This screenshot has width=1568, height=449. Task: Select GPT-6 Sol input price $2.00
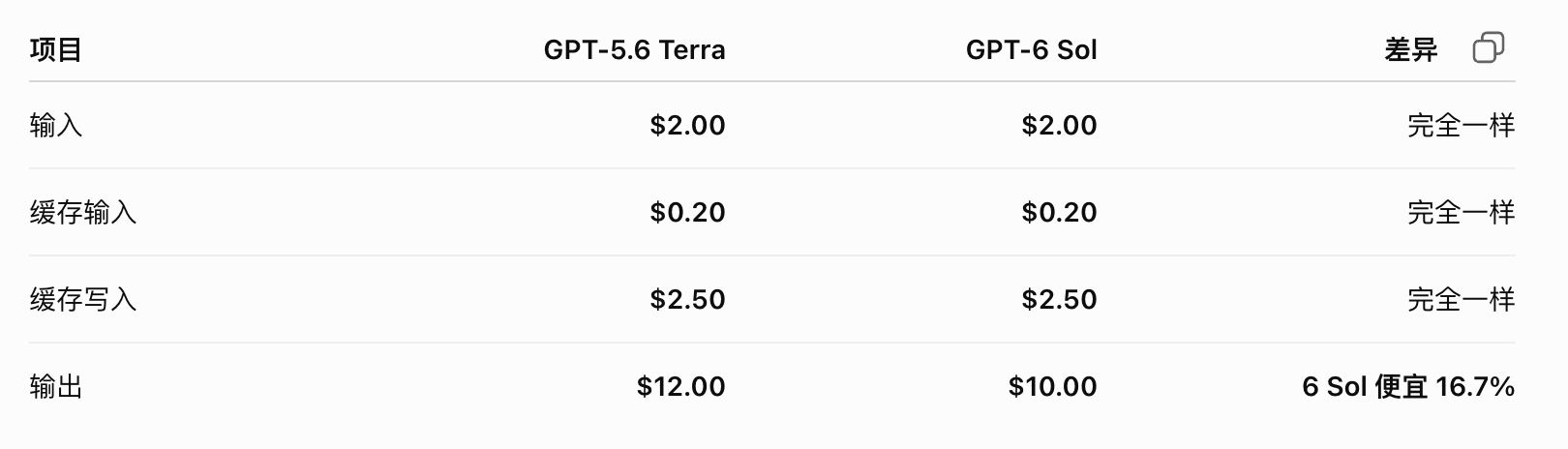tap(1059, 126)
